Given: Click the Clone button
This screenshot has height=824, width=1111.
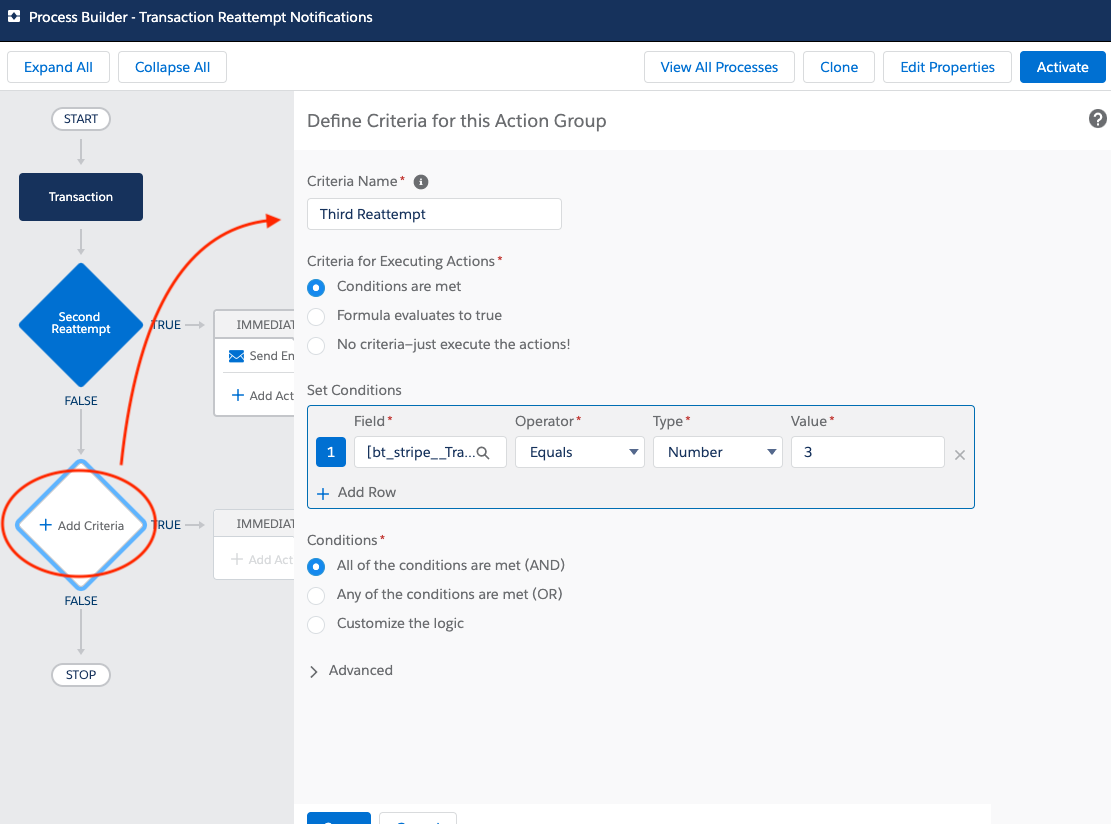Looking at the screenshot, I should [x=839, y=67].
